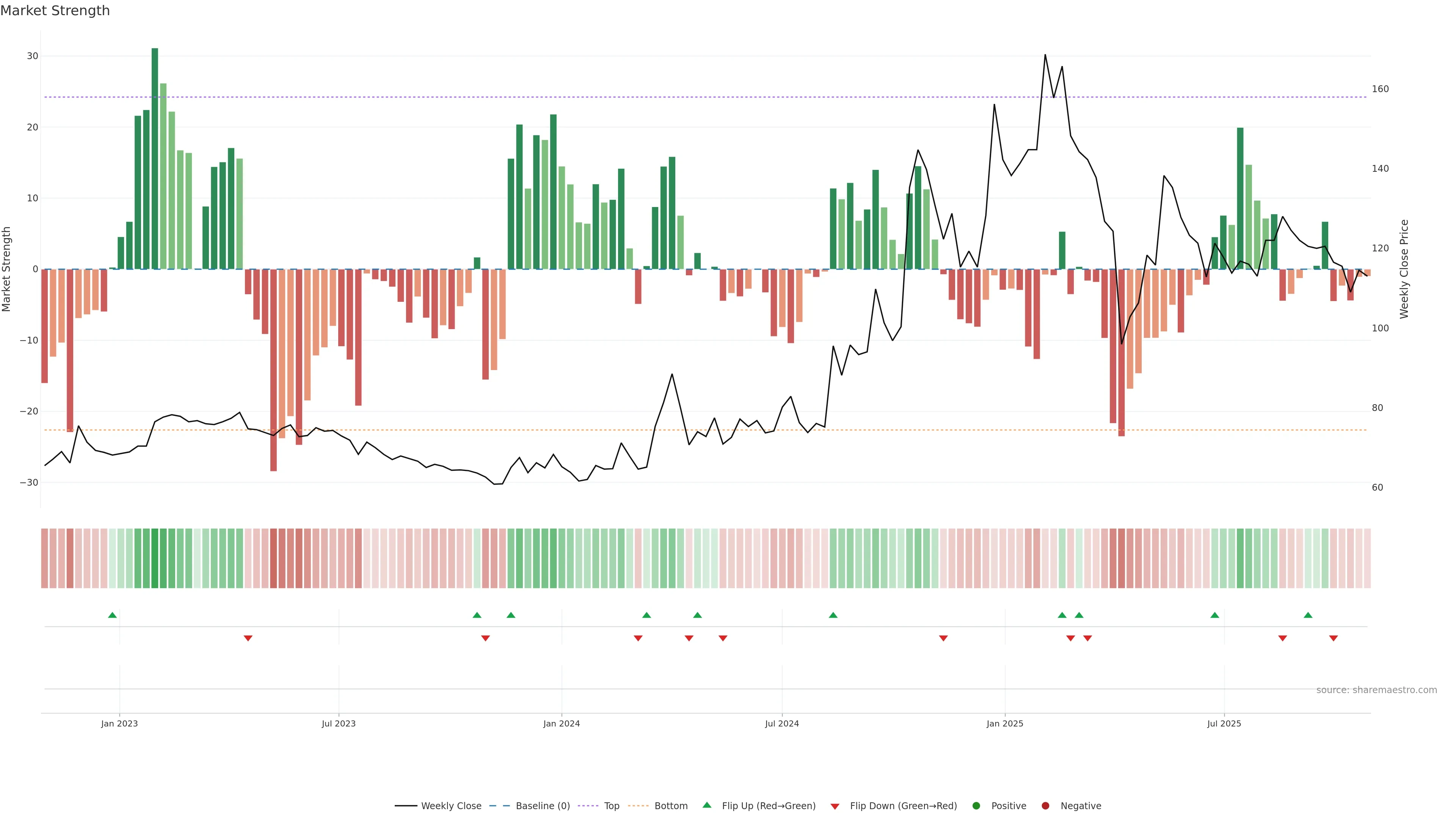Viewport: 1456px width, 819px height.
Task: Click the first green flip-up triangle marker
Action: pos(113,615)
